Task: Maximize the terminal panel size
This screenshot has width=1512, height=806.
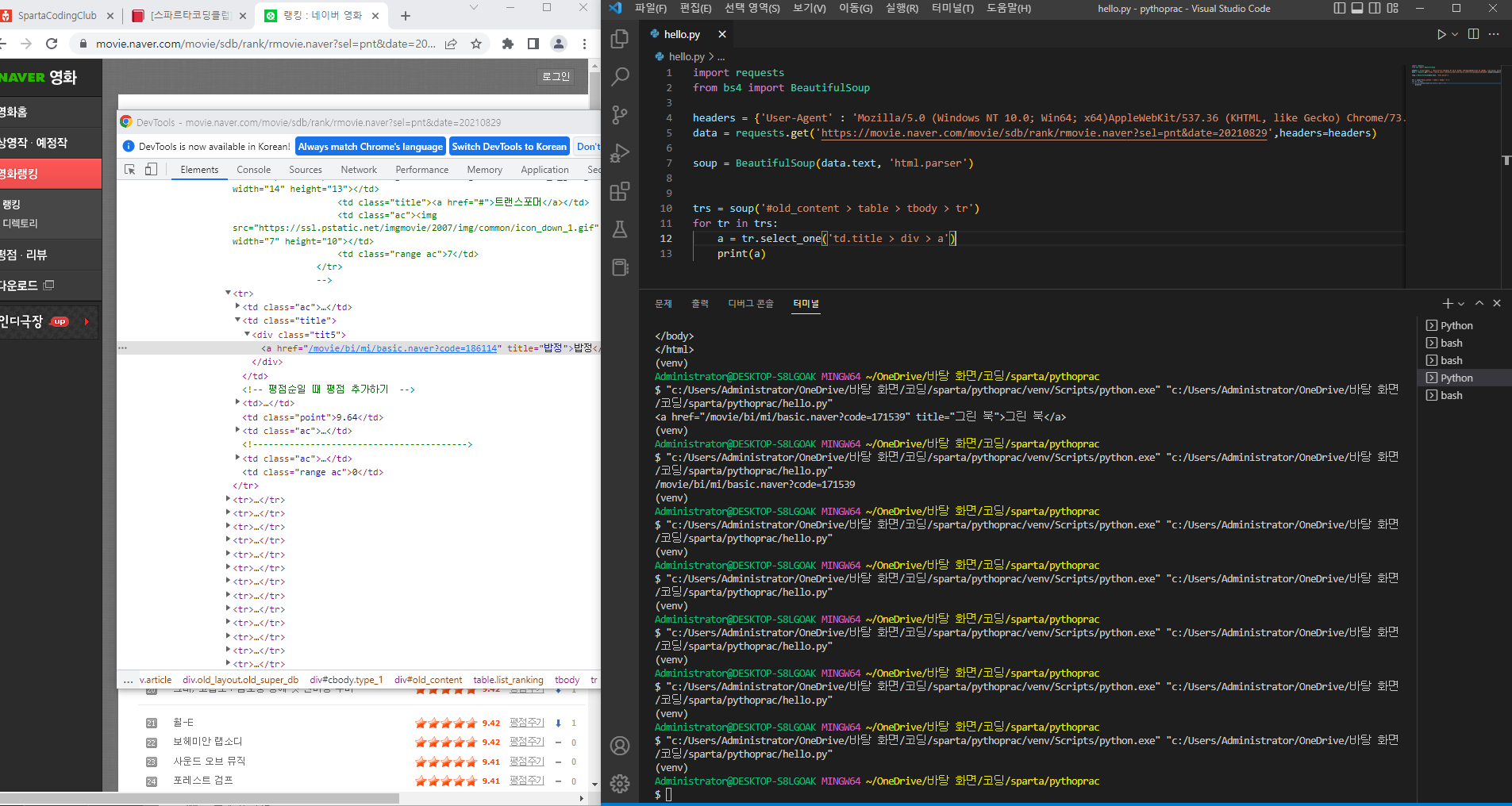Action: 1479,304
